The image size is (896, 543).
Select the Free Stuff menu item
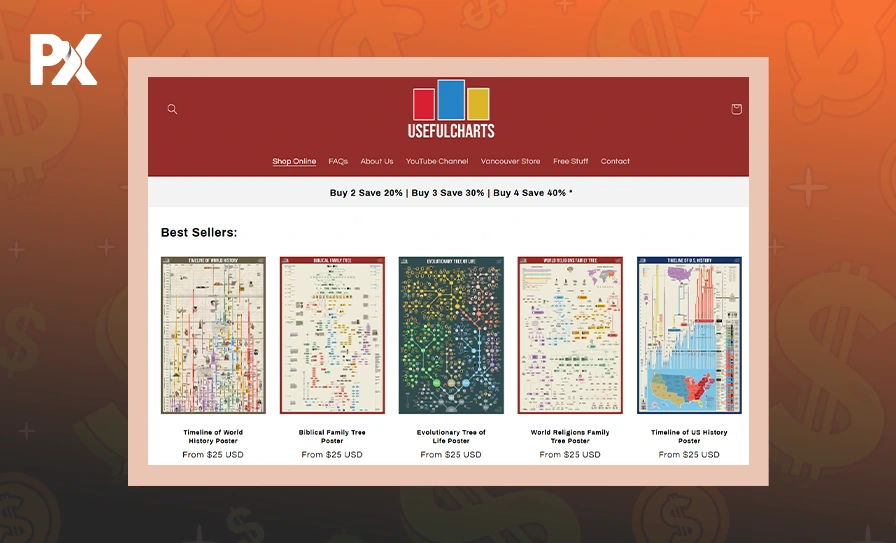tap(571, 161)
